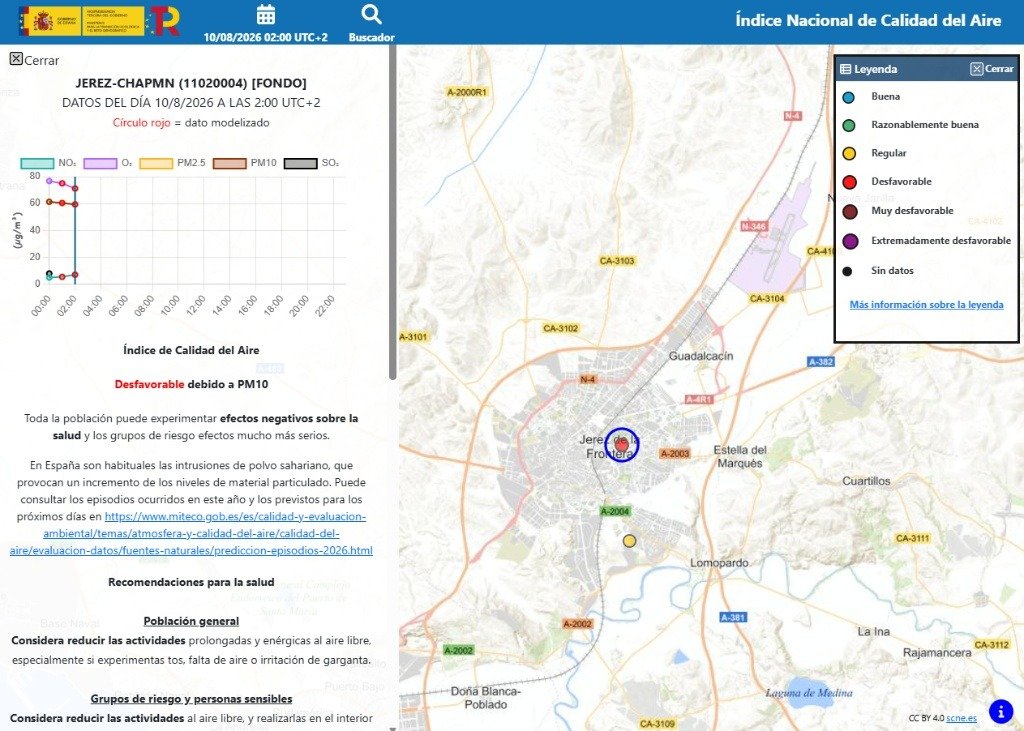This screenshot has width=1024, height=731.
Task: Click 'Grupos de riesgo y personas sensibles' heading
Action: pyautogui.click(x=191, y=699)
